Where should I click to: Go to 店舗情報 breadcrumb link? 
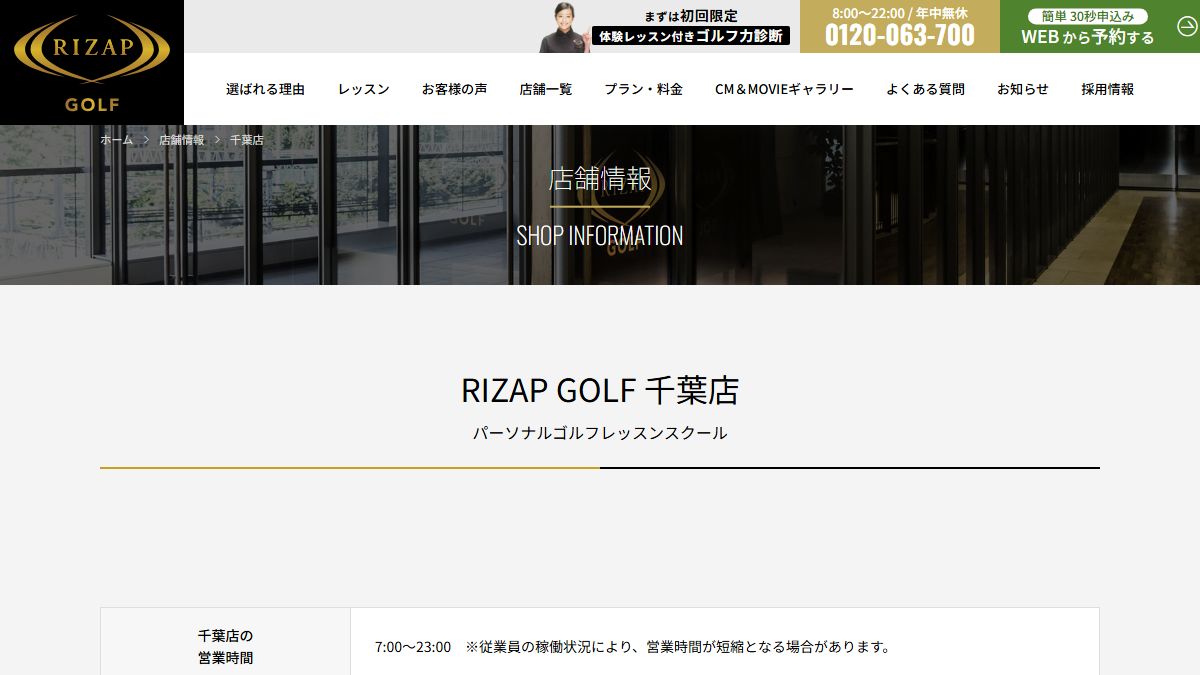click(181, 140)
